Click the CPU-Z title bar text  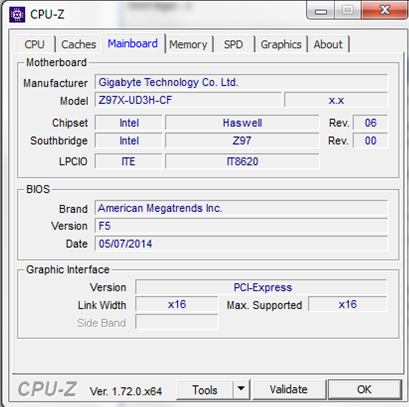[x=47, y=14]
